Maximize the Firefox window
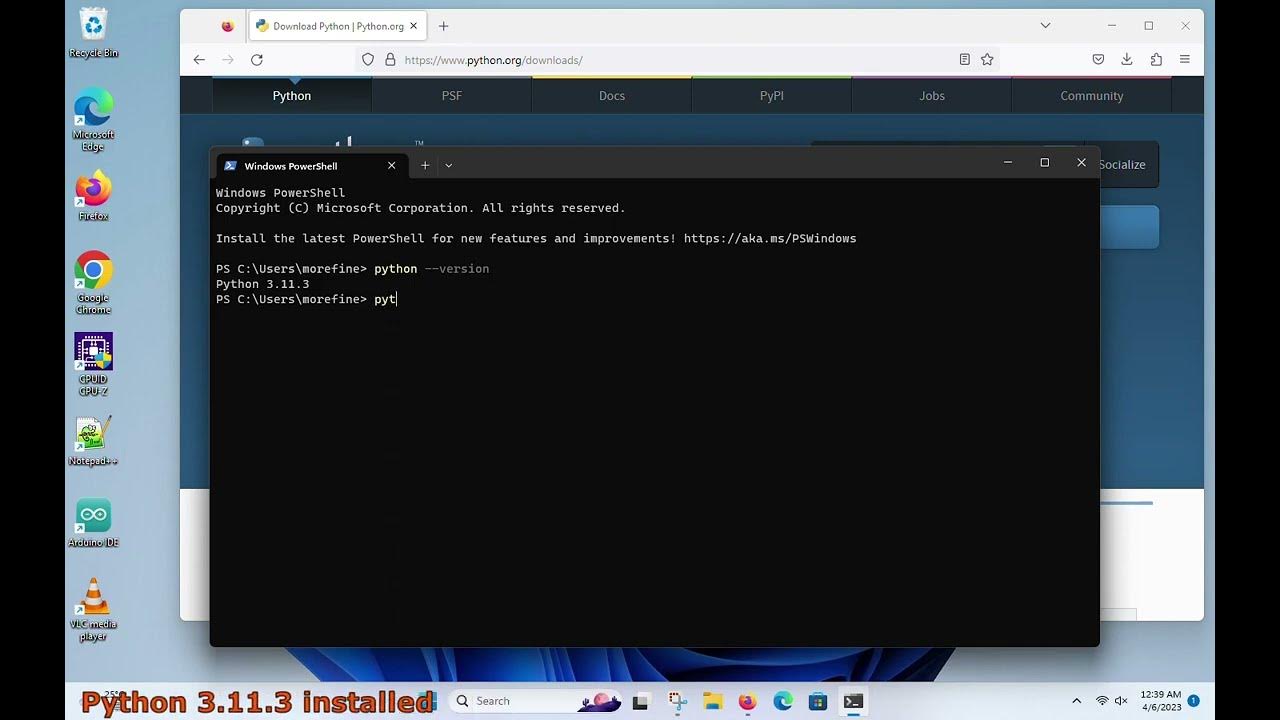 click(1149, 26)
